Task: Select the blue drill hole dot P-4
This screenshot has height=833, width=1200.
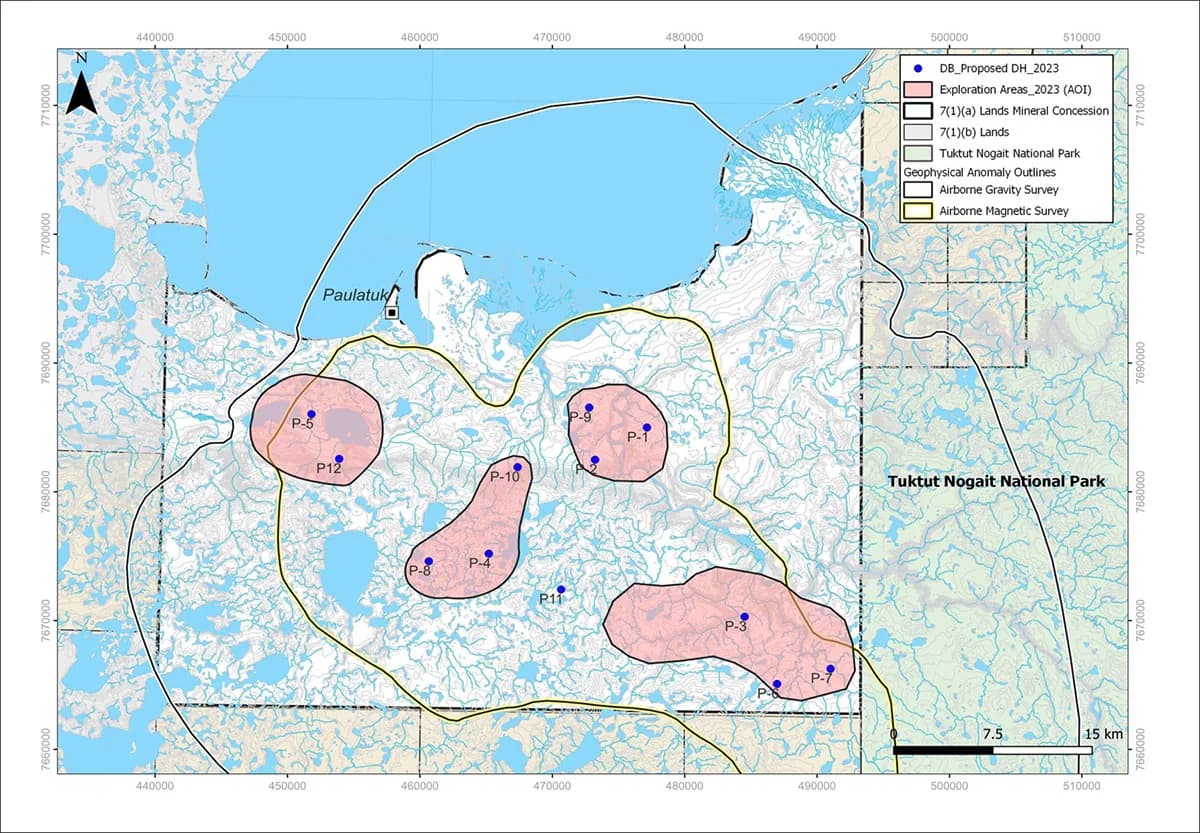Action: [489, 554]
